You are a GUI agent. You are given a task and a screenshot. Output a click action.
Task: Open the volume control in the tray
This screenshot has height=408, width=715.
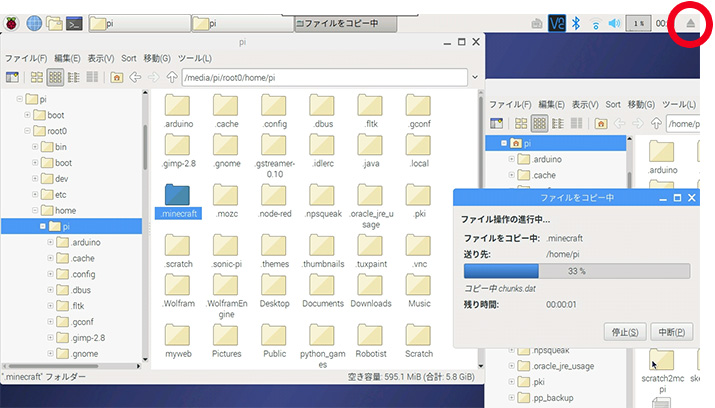tap(615, 22)
